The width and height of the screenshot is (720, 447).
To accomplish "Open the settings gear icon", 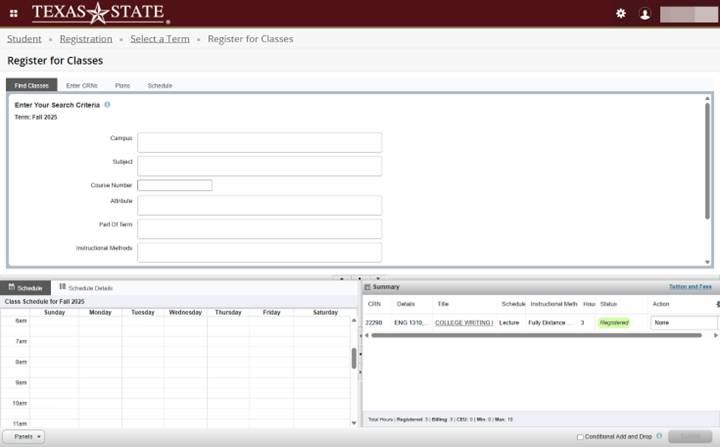I will [x=620, y=13].
